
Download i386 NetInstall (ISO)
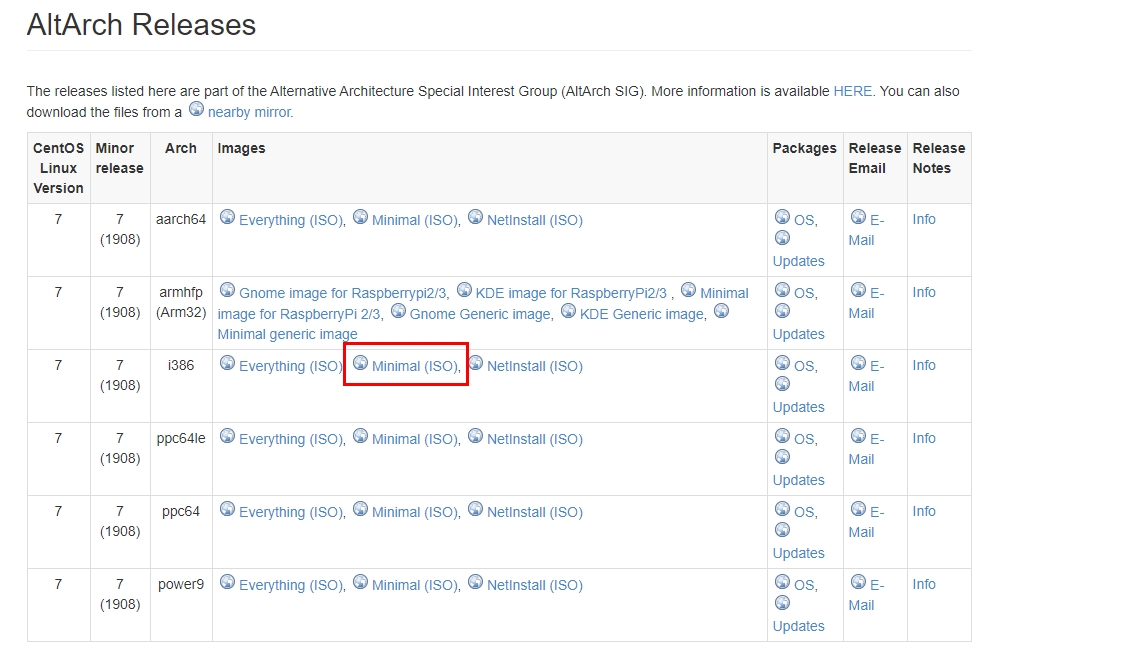click(x=535, y=366)
